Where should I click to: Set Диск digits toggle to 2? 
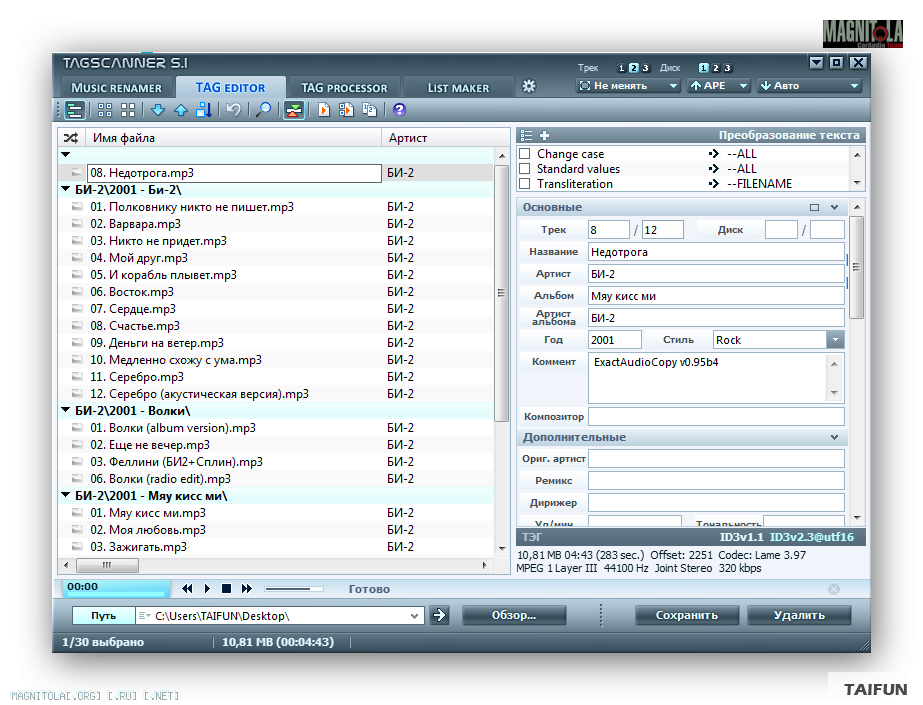coord(716,68)
